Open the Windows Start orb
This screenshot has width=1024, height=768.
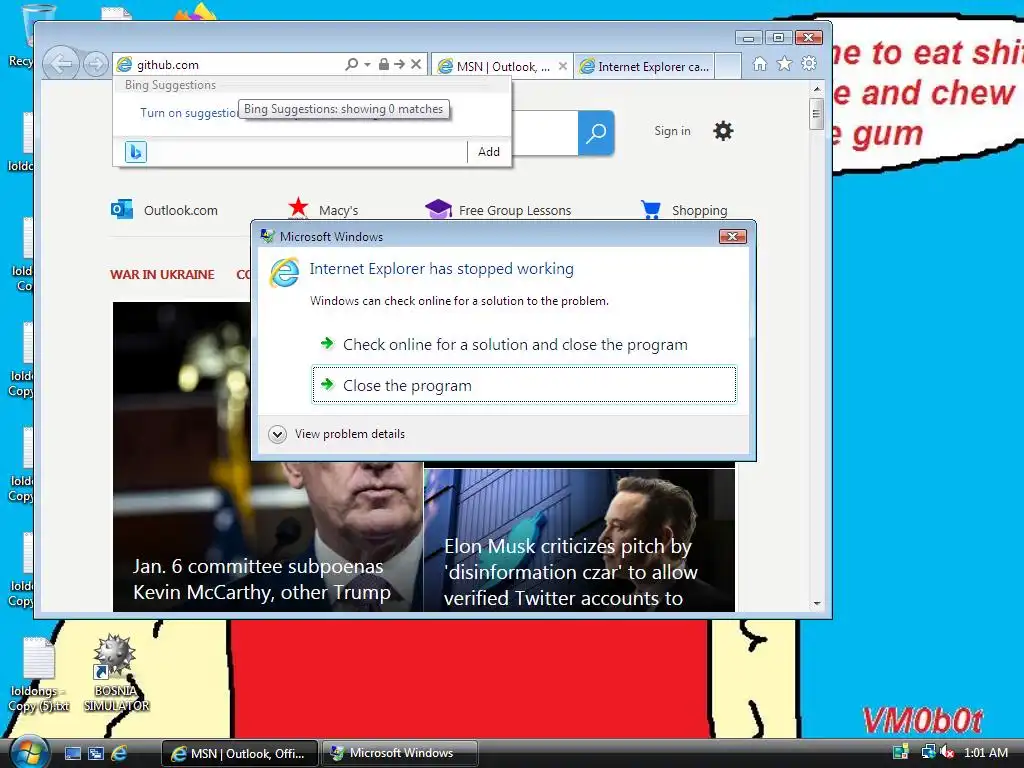click(x=27, y=752)
